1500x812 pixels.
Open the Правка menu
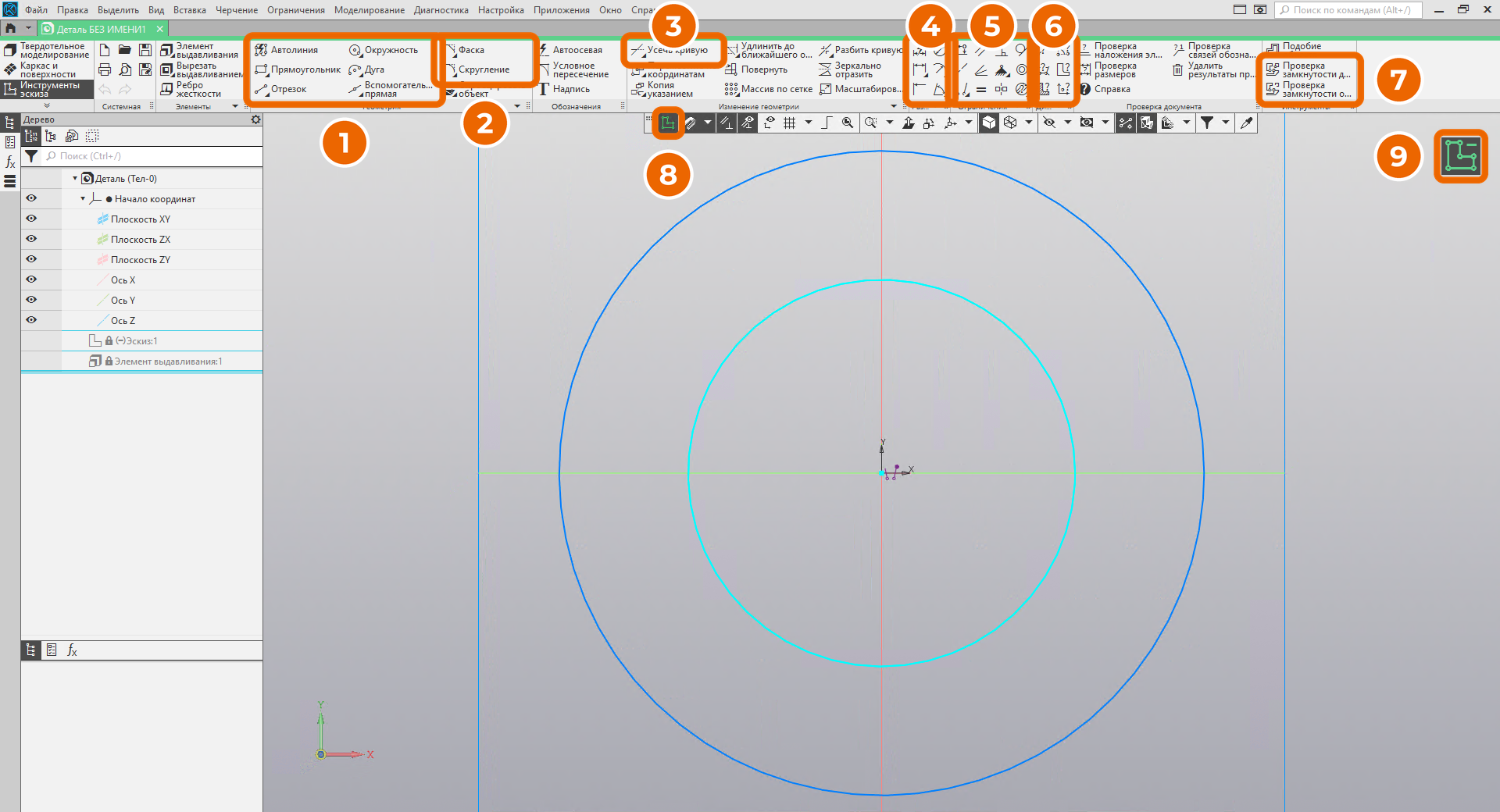tap(73, 10)
